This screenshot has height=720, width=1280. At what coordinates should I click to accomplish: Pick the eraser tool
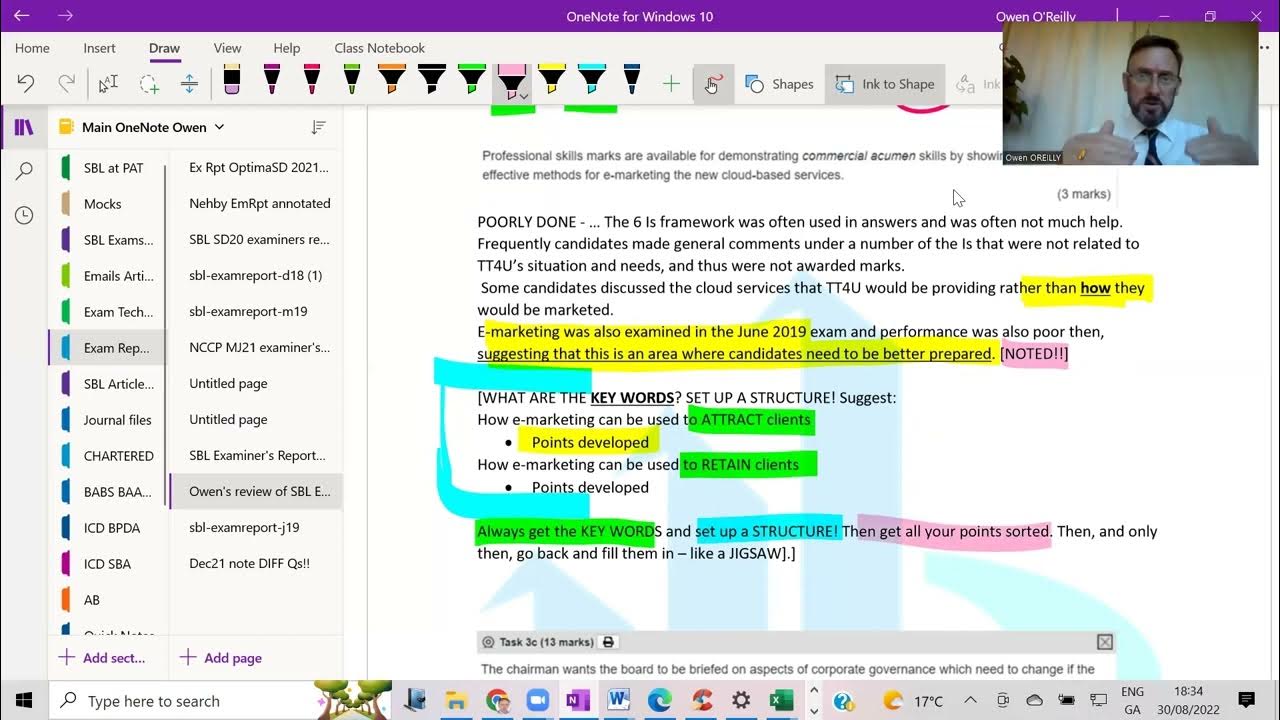point(232,80)
